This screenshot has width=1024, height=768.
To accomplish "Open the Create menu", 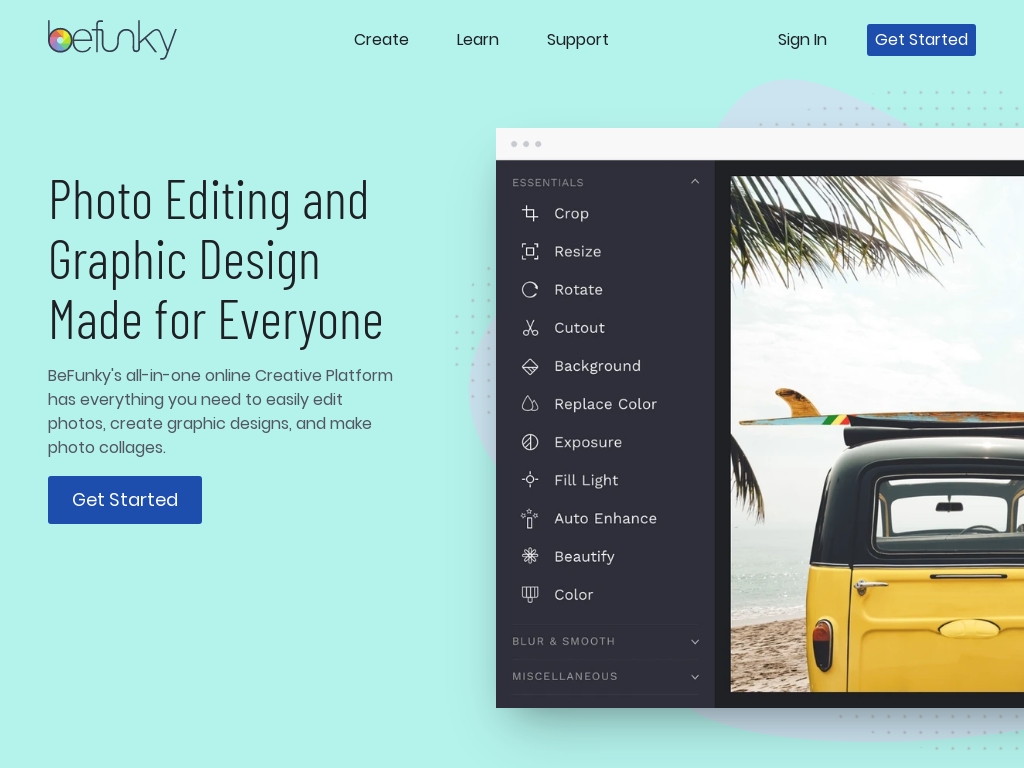I will [x=381, y=40].
